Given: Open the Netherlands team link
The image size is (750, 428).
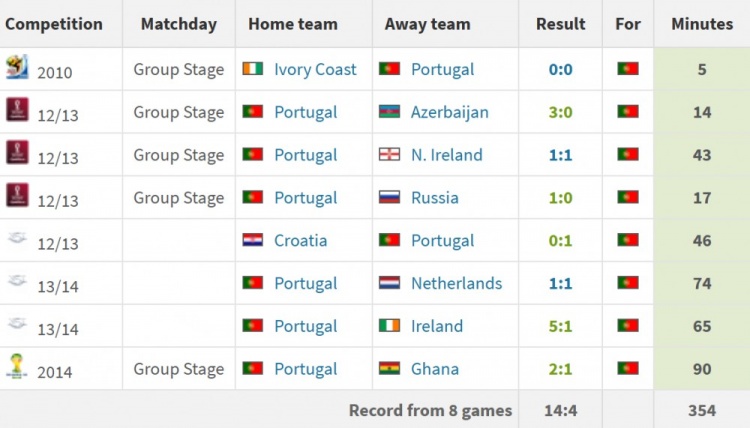Looking at the screenshot, I should point(456,283).
